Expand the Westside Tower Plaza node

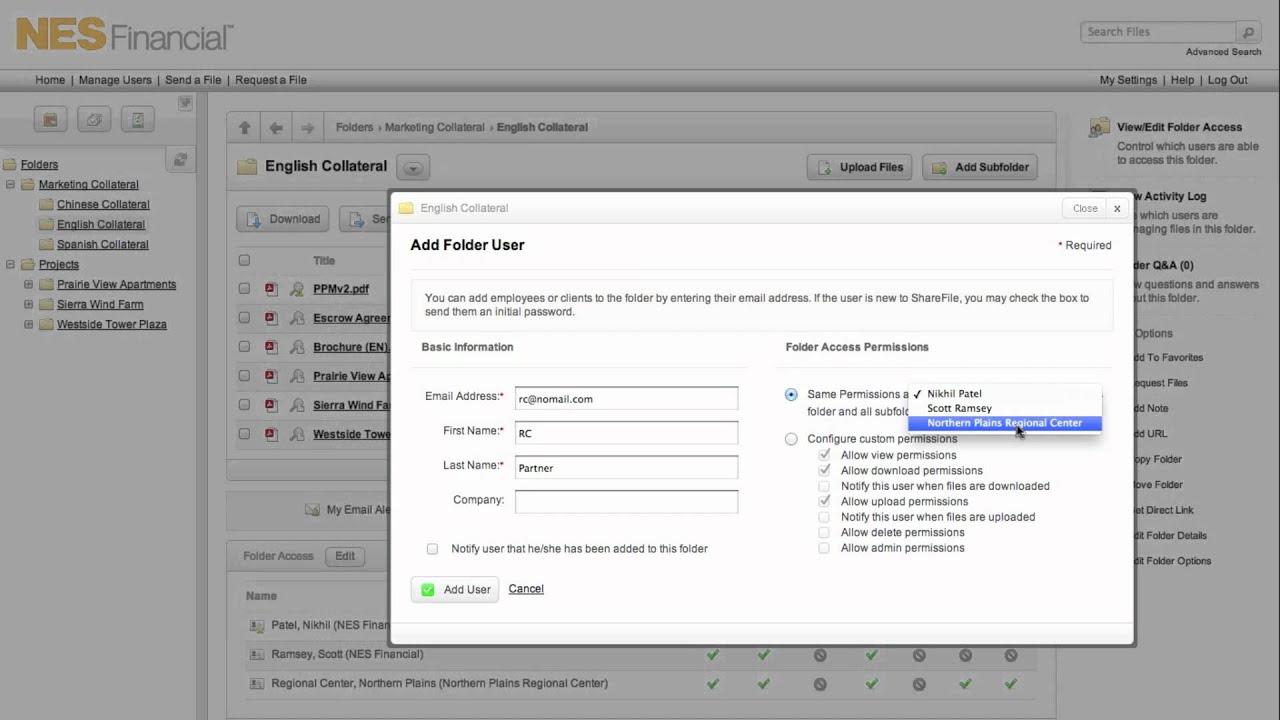pyautogui.click(x=28, y=324)
